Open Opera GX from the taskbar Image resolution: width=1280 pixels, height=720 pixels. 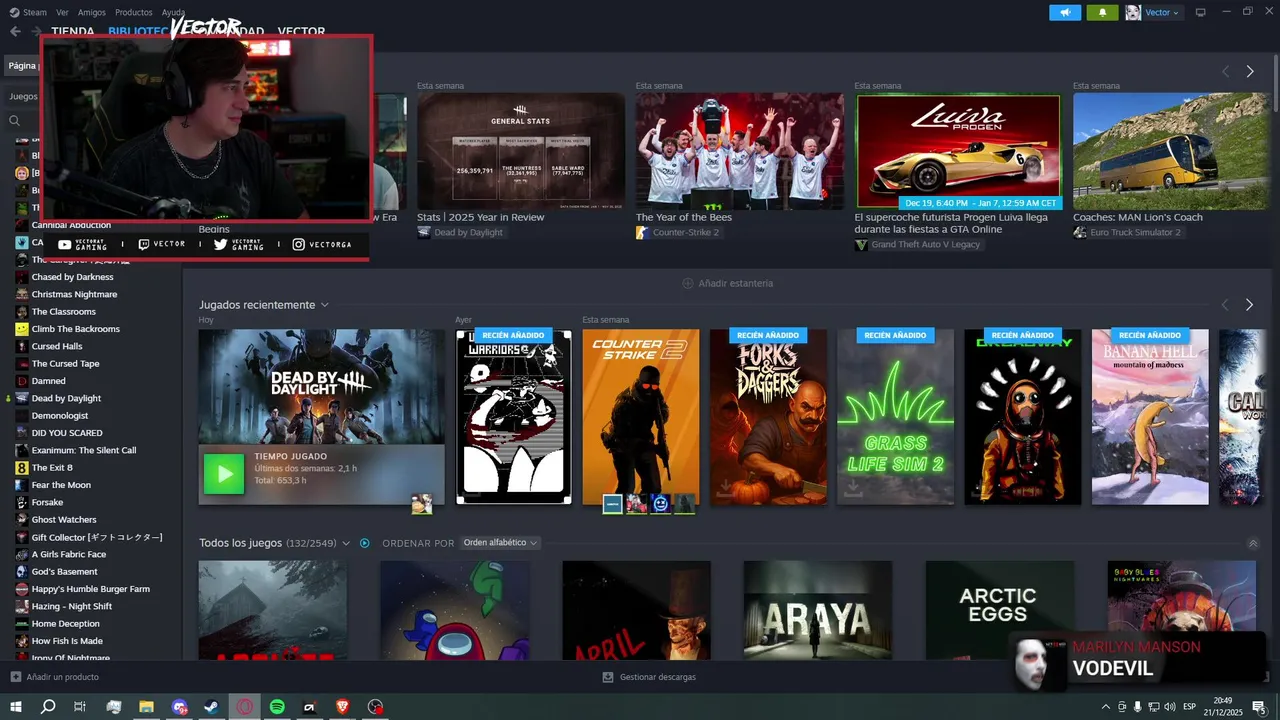pos(245,707)
